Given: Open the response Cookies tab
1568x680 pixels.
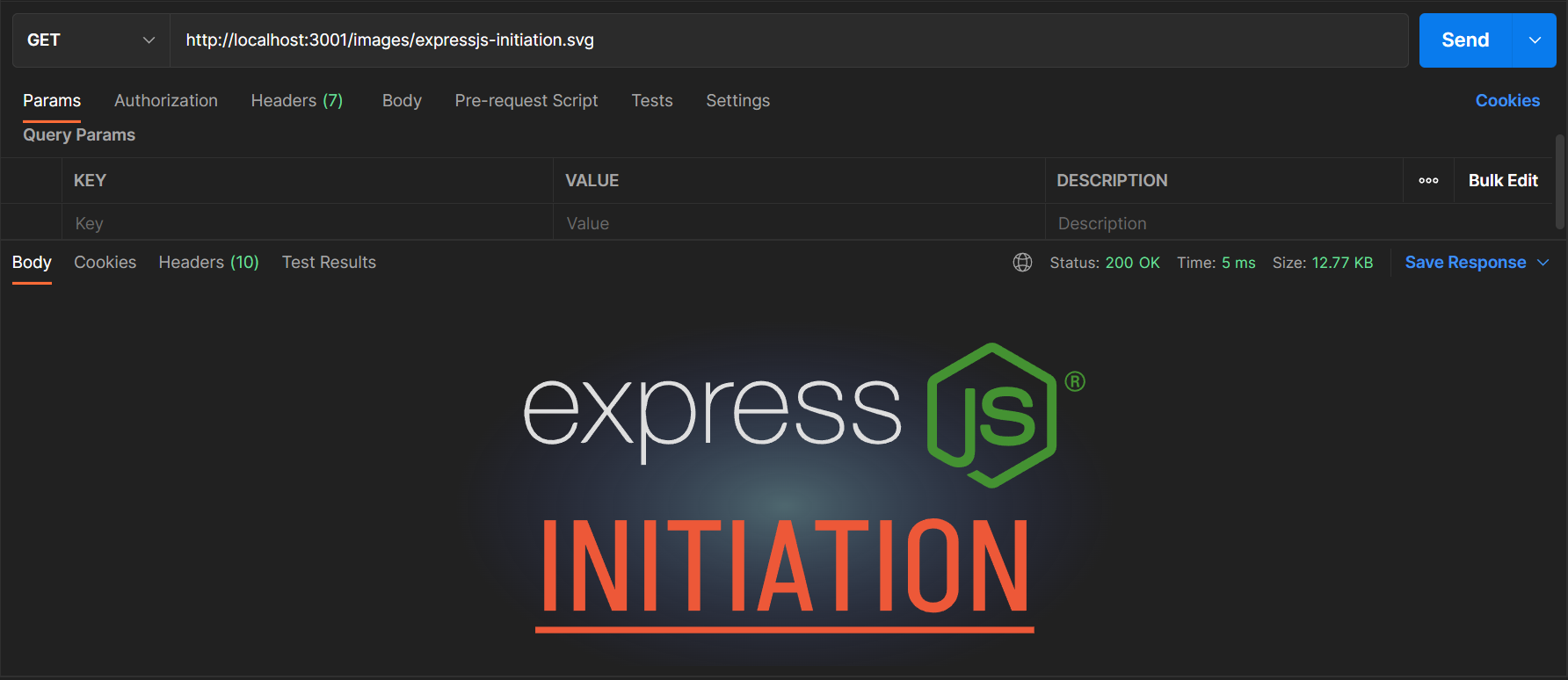Looking at the screenshot, I should click(105, 263).
